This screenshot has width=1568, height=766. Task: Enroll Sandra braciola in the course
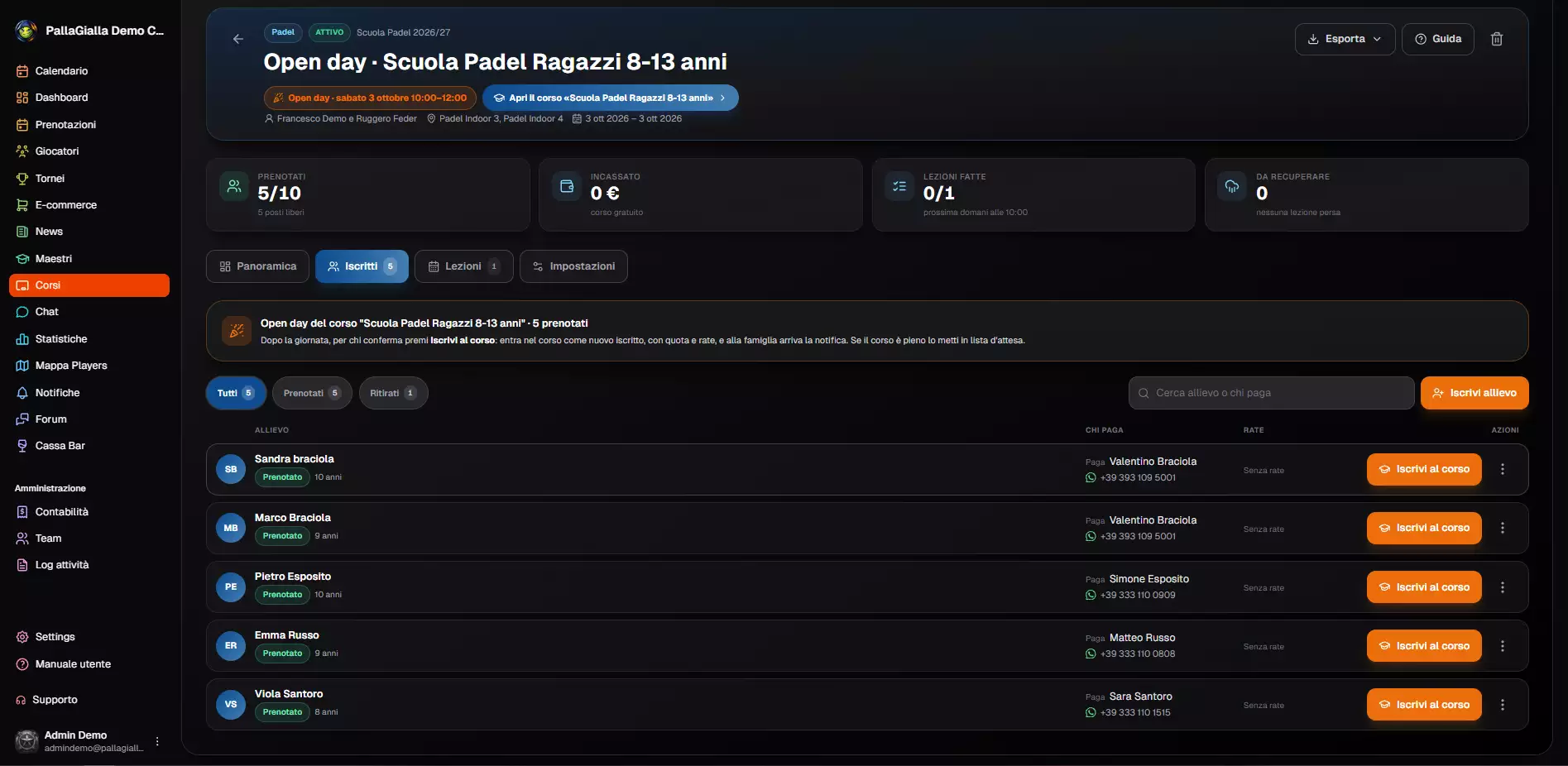tap(1424, 469)
